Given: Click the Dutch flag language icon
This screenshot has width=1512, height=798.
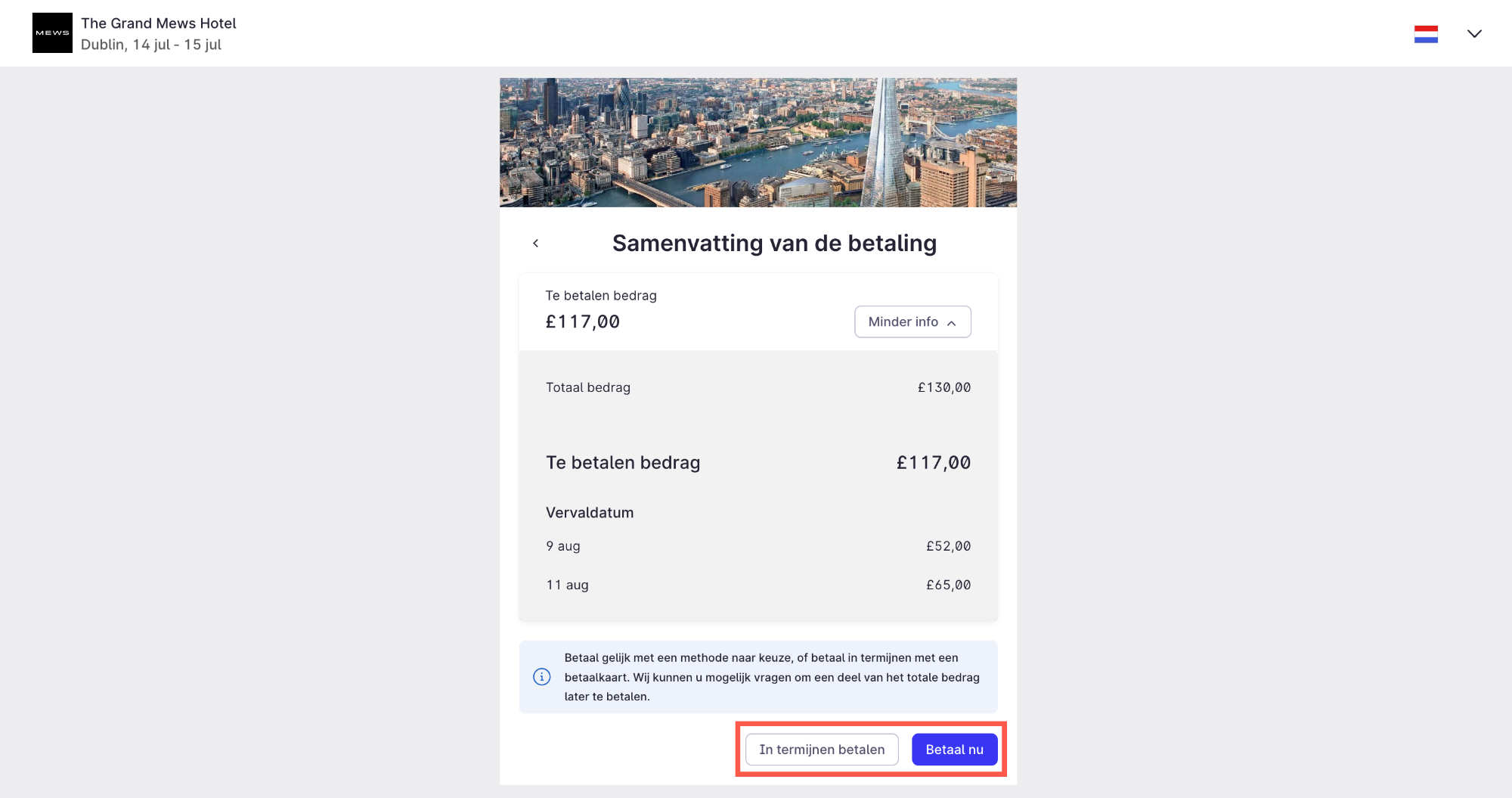Looking at the screenshot, I should (x=1426, y=34).
